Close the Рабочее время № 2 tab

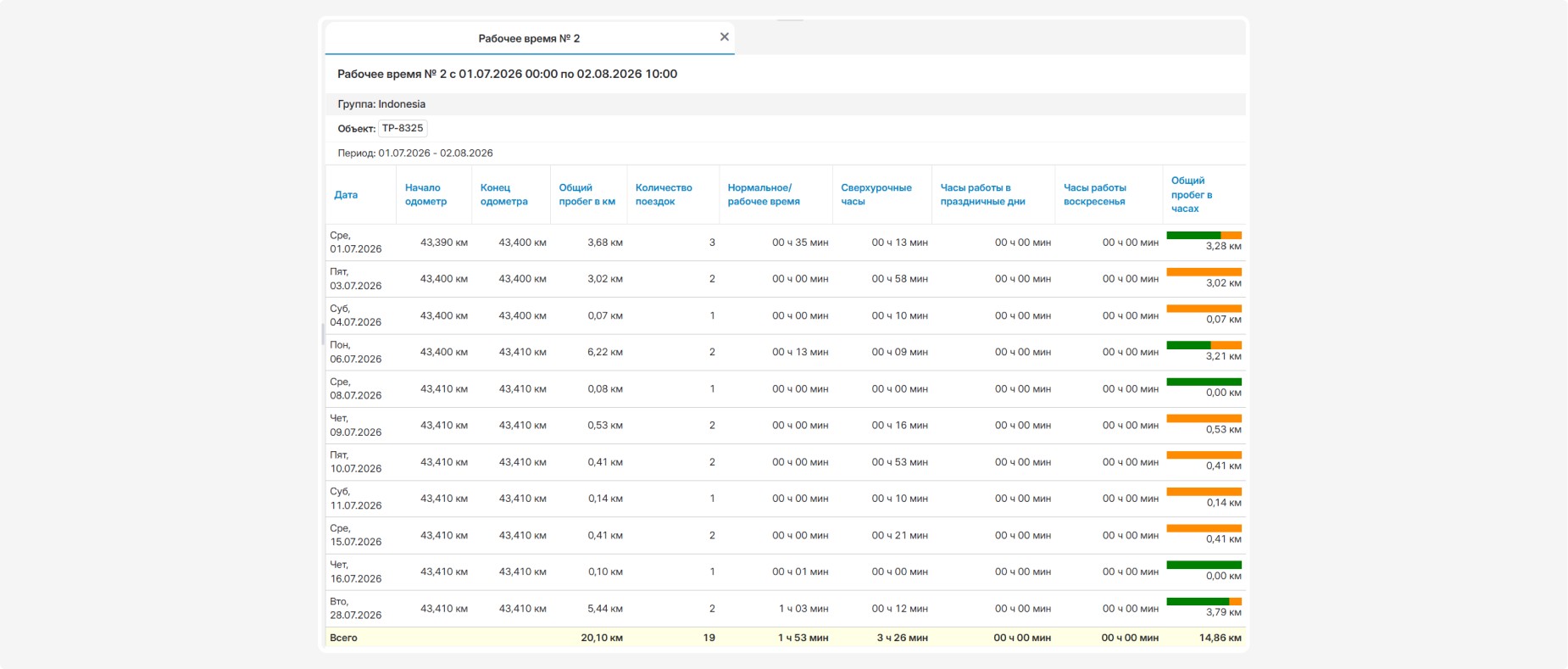[724, 37]
